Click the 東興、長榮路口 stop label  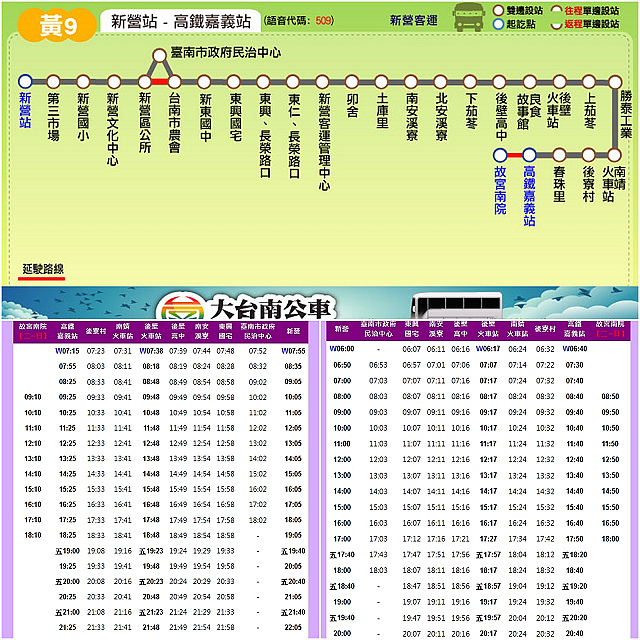[x=265, y=136]
